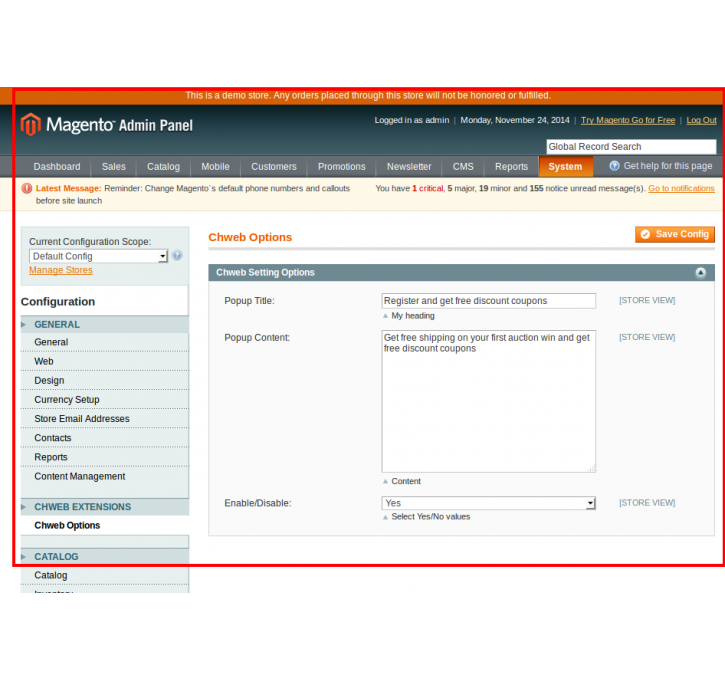The width and height of the screenshot is (725, 680).
Task: Click the Get help for this page icon
Action: point(614,166)
